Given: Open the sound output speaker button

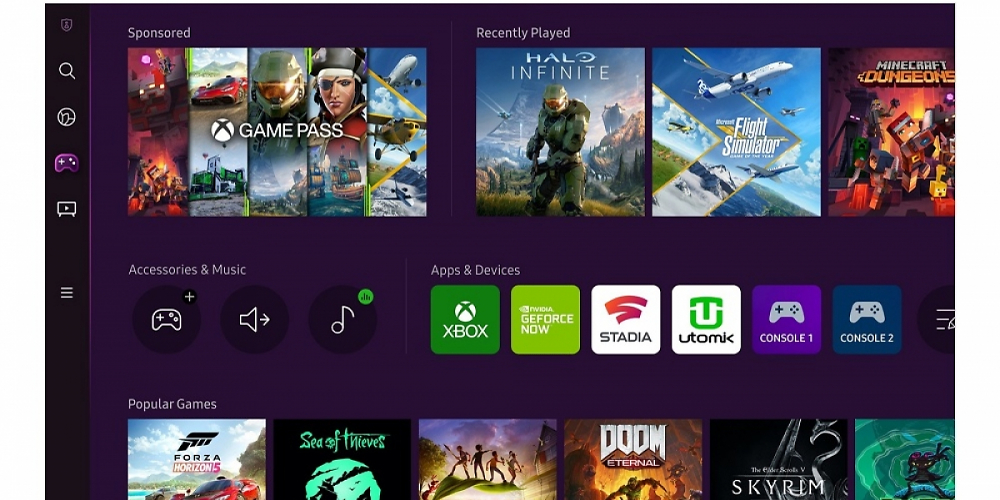Looking at the screenshot, I should [254, 320].
